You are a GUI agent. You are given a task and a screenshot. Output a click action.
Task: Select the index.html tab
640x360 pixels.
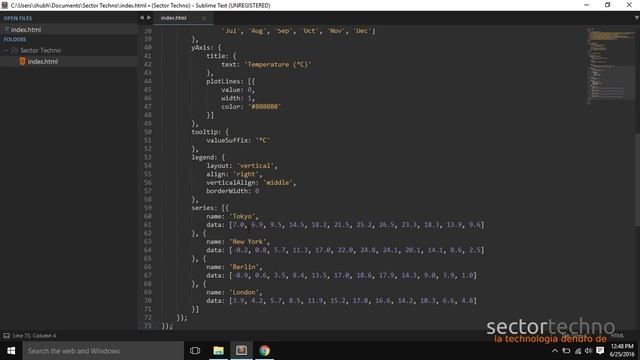[x=184, y=18]
